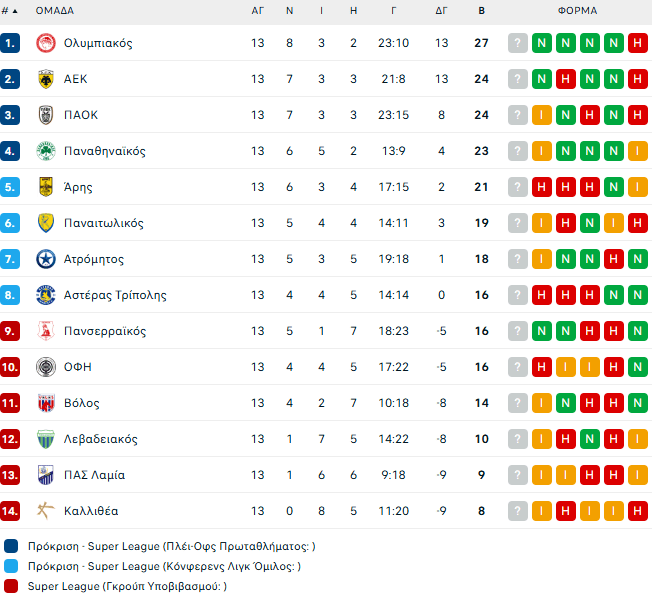Image resolution: width=652 pixels, height=599 pixels.
Task: Open the Ολυμπιακός team link
Action: 97,43
